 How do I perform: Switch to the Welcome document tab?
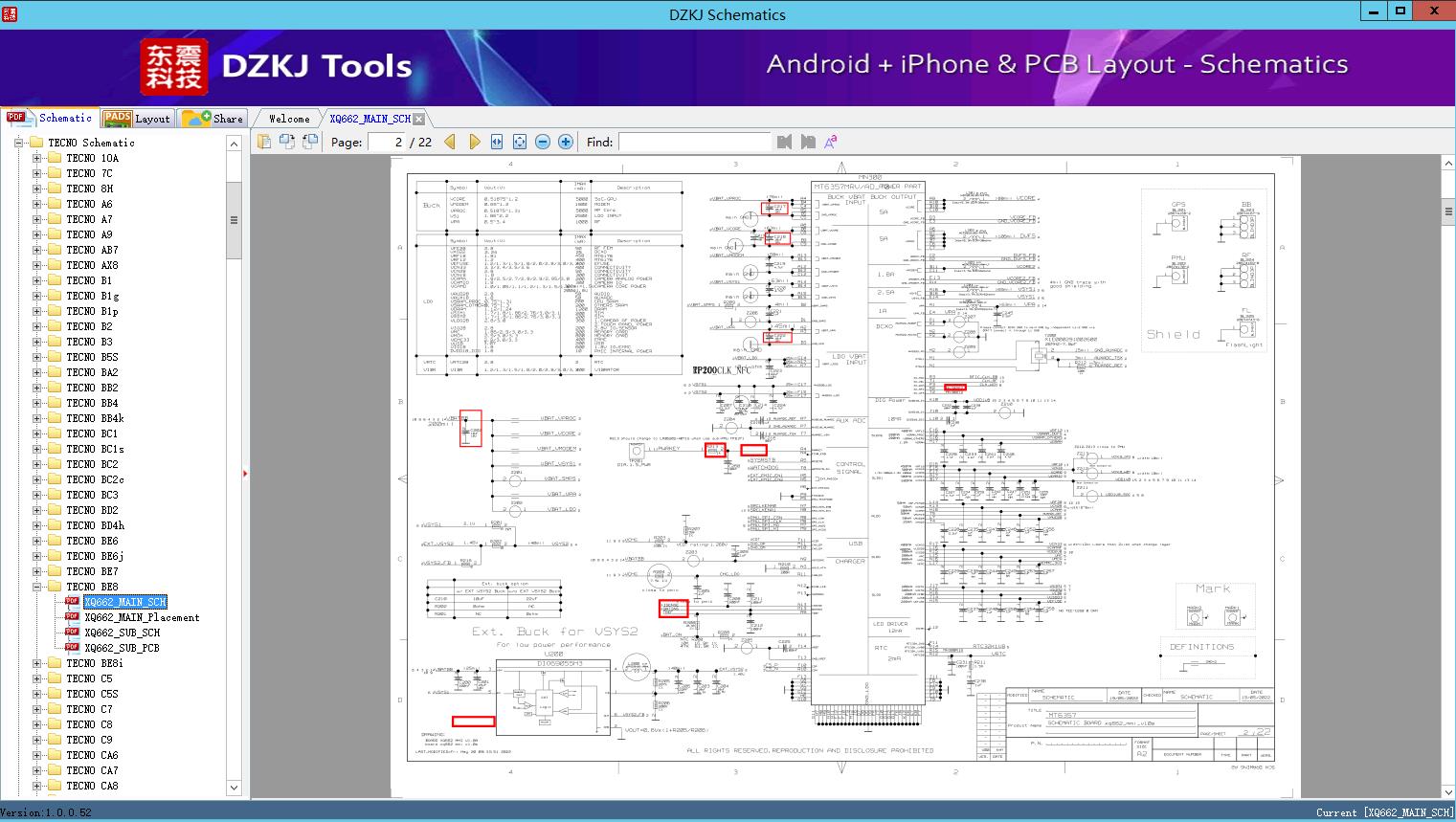point(289,119)
